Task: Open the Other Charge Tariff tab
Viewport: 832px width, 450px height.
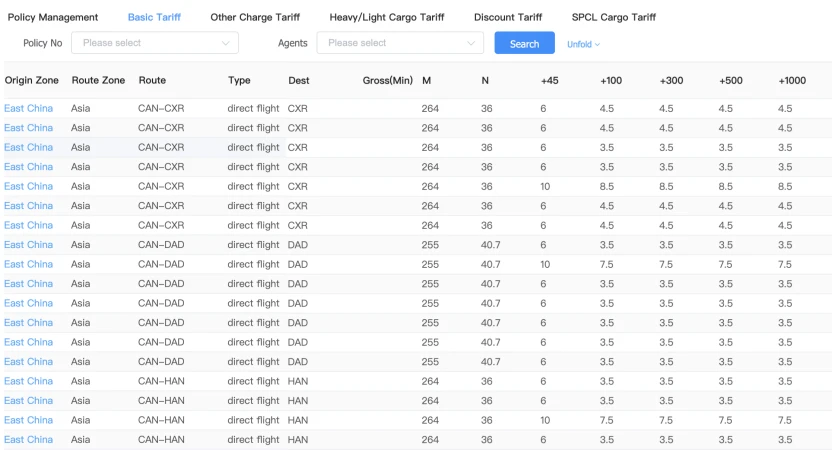Action: pyautogui.click(x=255, y=17)
